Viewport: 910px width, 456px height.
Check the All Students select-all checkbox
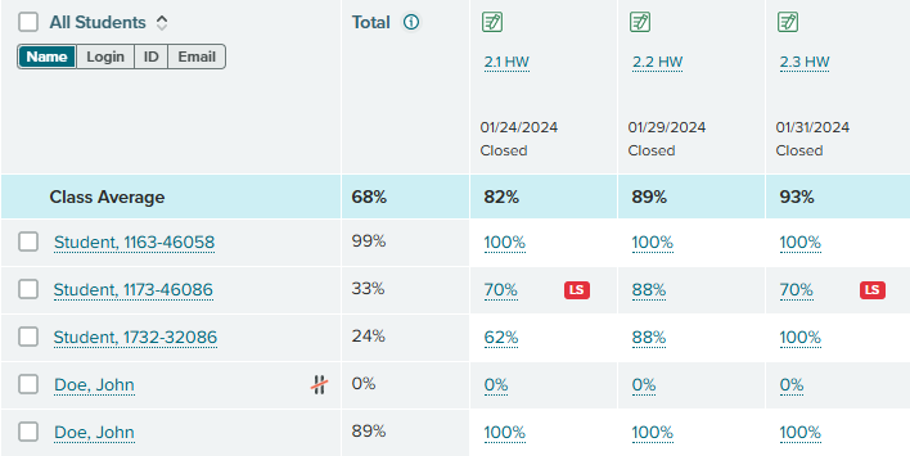28,22
